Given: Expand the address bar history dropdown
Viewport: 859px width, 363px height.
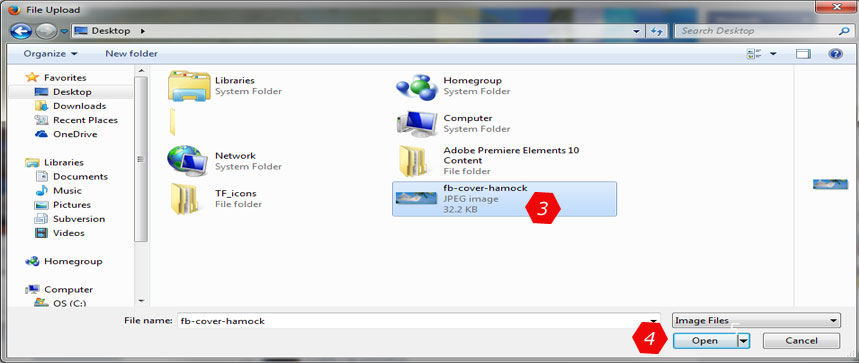Looking at the screenshot, I should point(636,32).
